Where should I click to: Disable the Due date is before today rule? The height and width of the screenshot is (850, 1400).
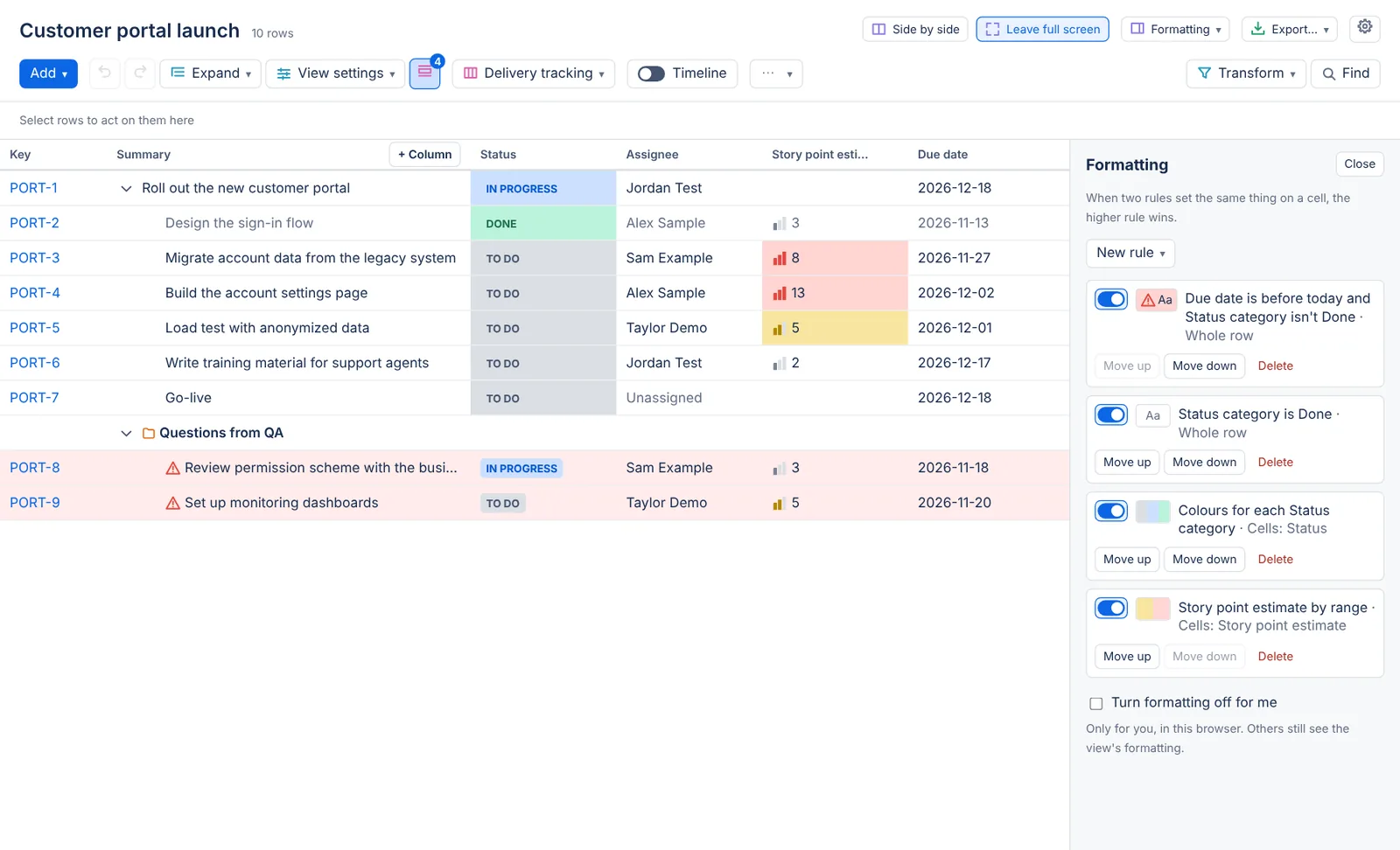click(1111, 299)
